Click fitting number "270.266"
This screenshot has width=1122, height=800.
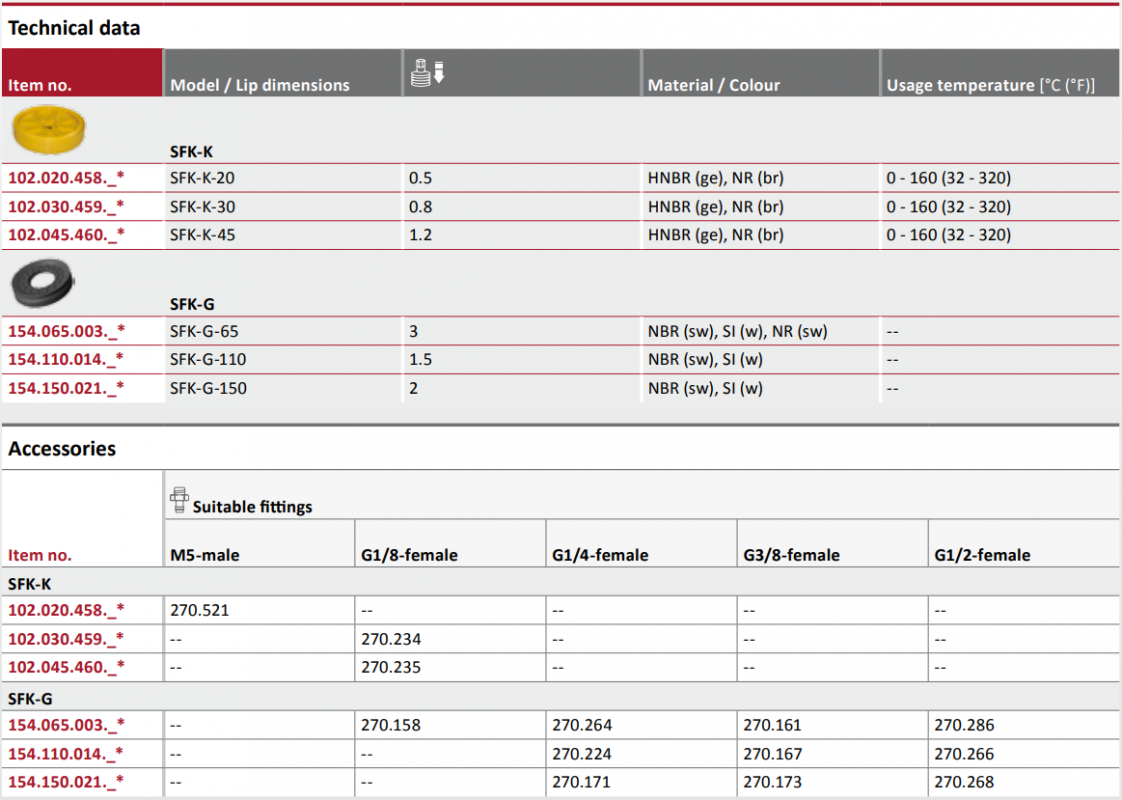pyautogui.click(x=964, y=753)
